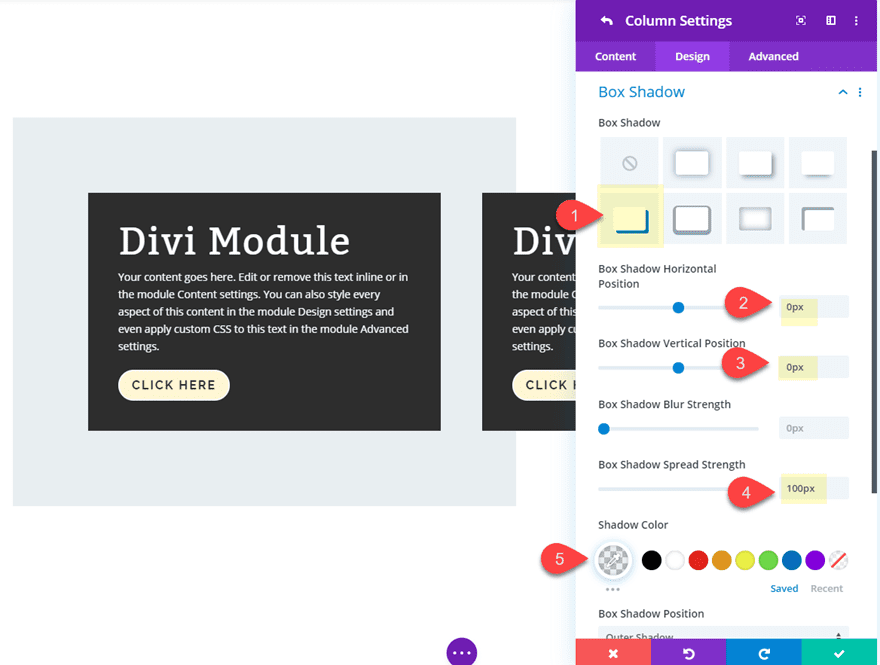Open the Advanced tab

click(773, 56)
